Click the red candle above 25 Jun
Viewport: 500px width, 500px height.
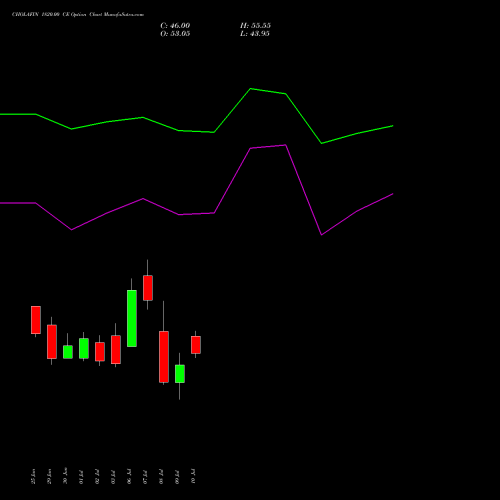click(x=36, y=320)
